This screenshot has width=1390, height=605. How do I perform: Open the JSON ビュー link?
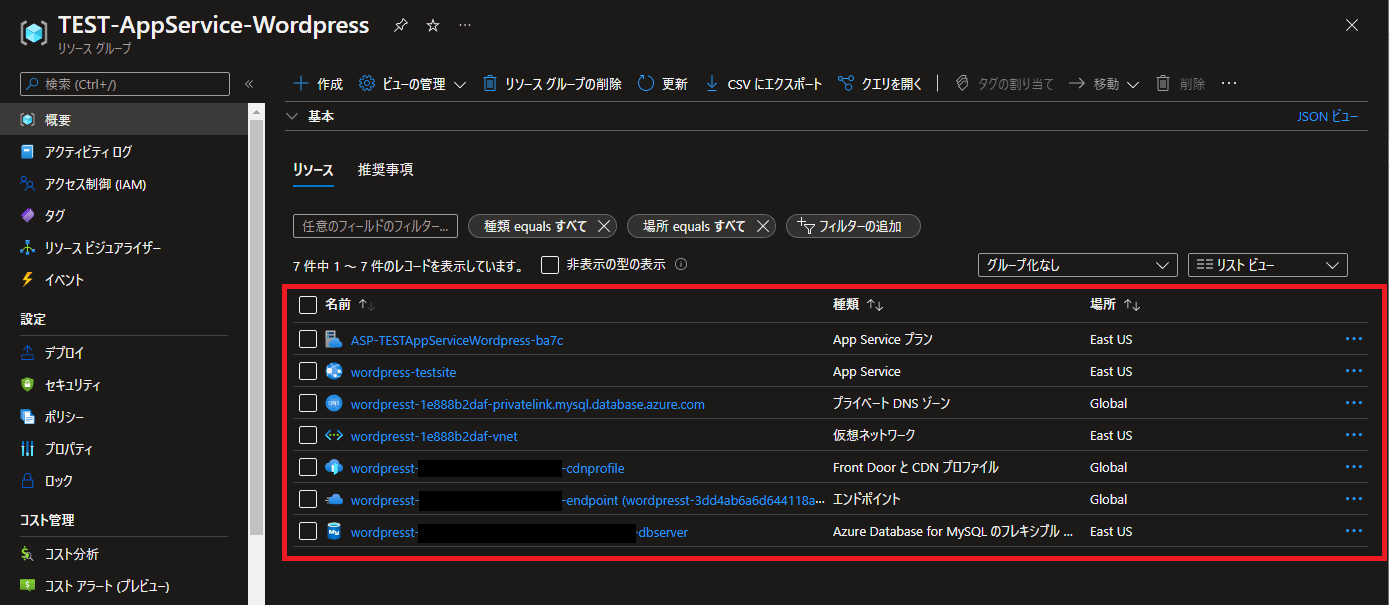point(1328,116)
